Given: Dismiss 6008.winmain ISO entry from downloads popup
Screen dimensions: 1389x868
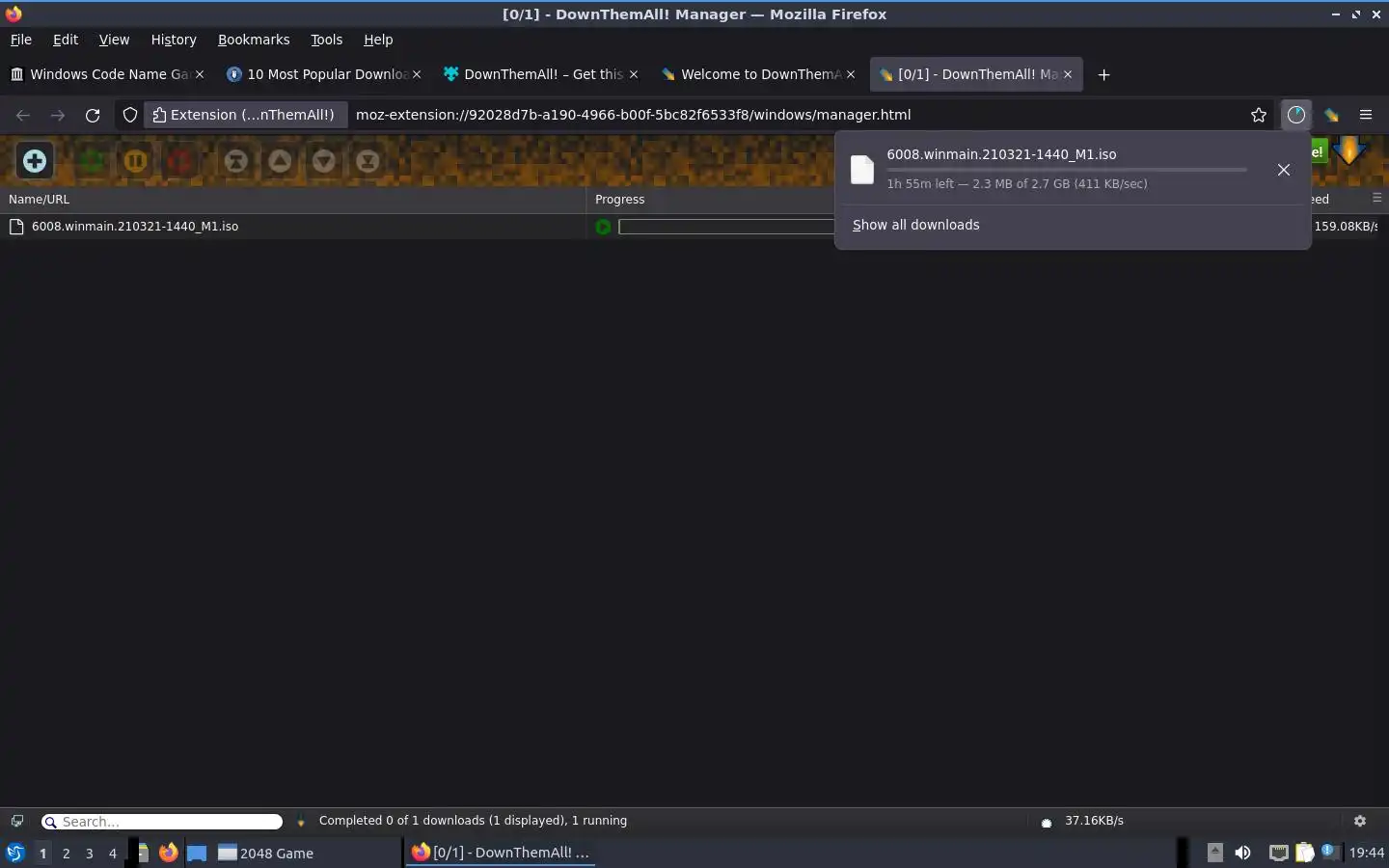Looking at the screenshot, I should coord(1284,170).
